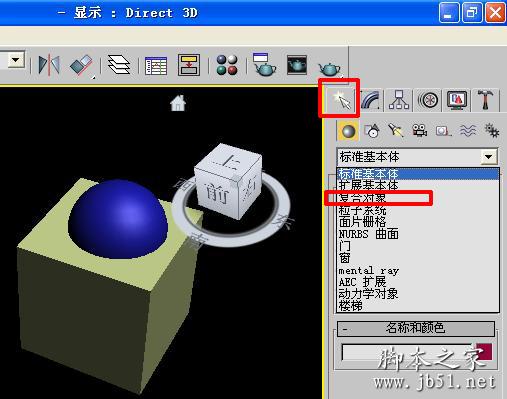Click the object name input field
Viewport: 507px width, 399px height.
(407, 352)
